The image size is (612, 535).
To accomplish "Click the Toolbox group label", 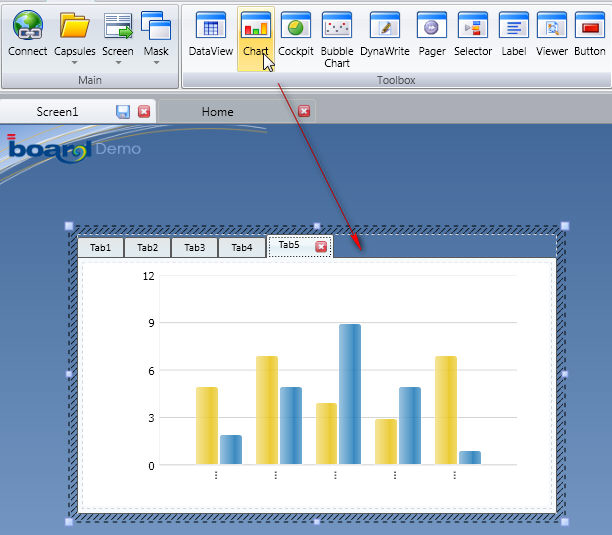I will pyautogui.click(x=396, y=80).
